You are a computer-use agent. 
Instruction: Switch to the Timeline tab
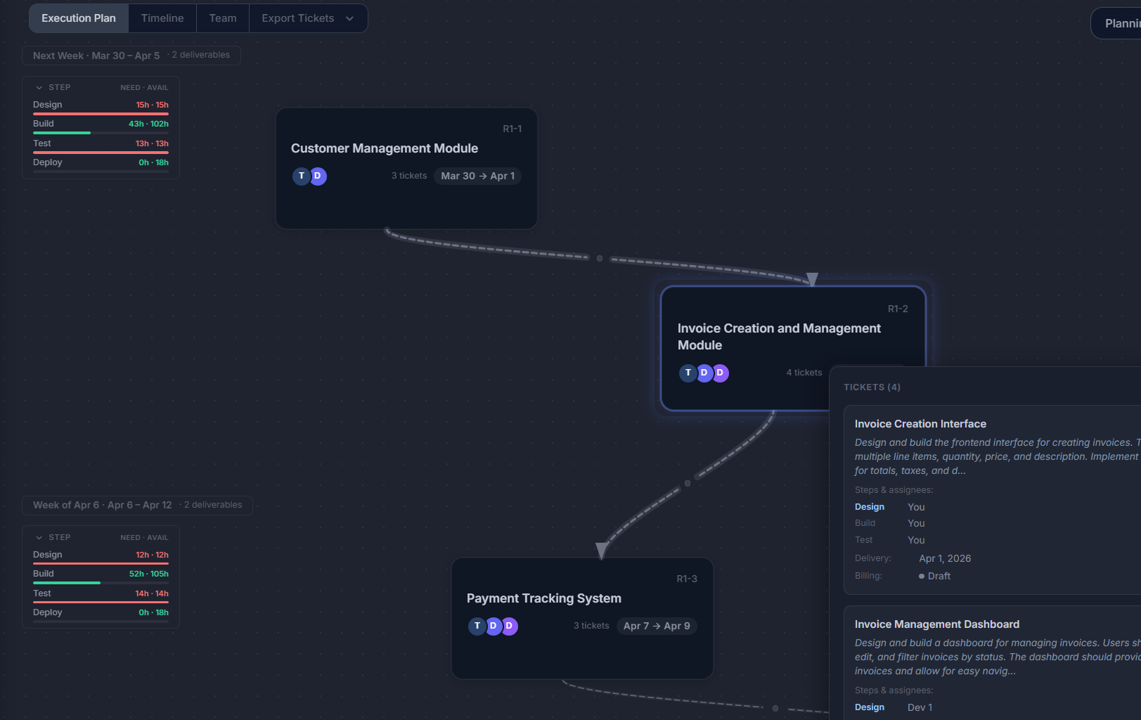(161, 17)
